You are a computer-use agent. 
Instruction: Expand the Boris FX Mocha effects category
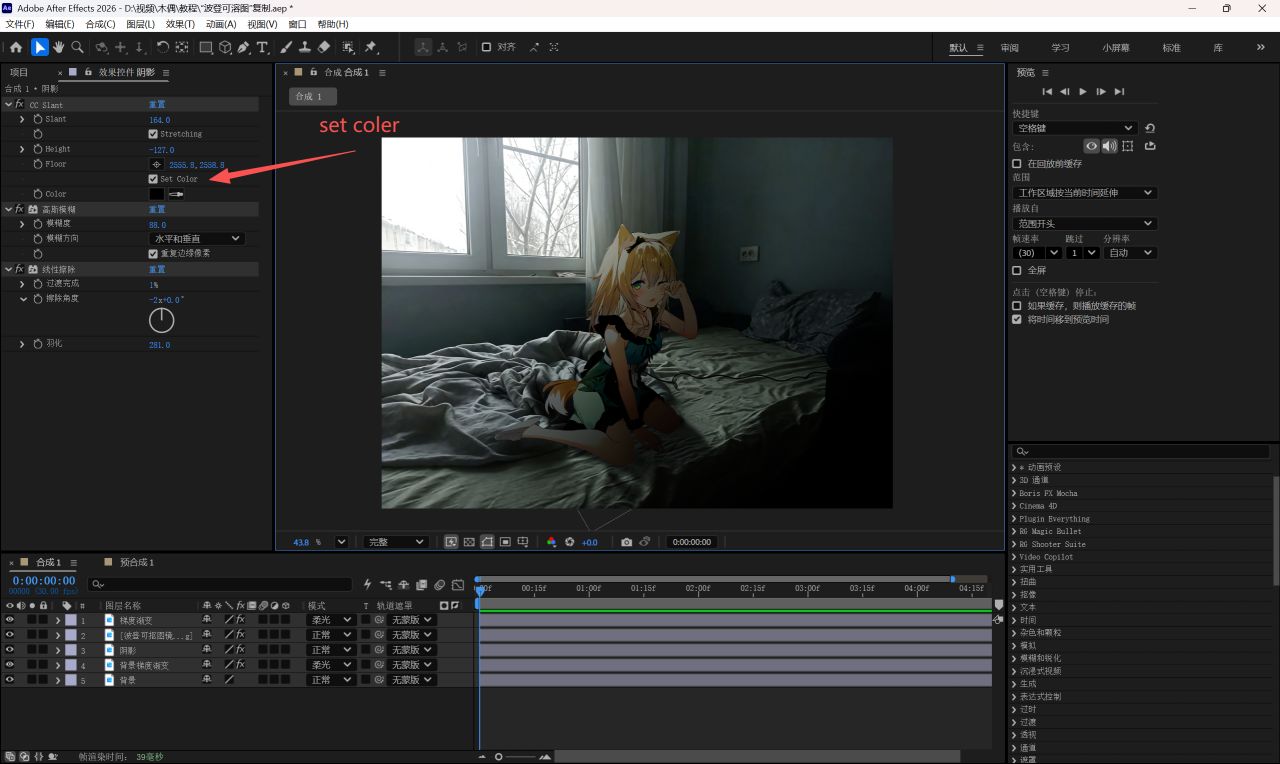pyautogui.click(x=1014, y=493)
